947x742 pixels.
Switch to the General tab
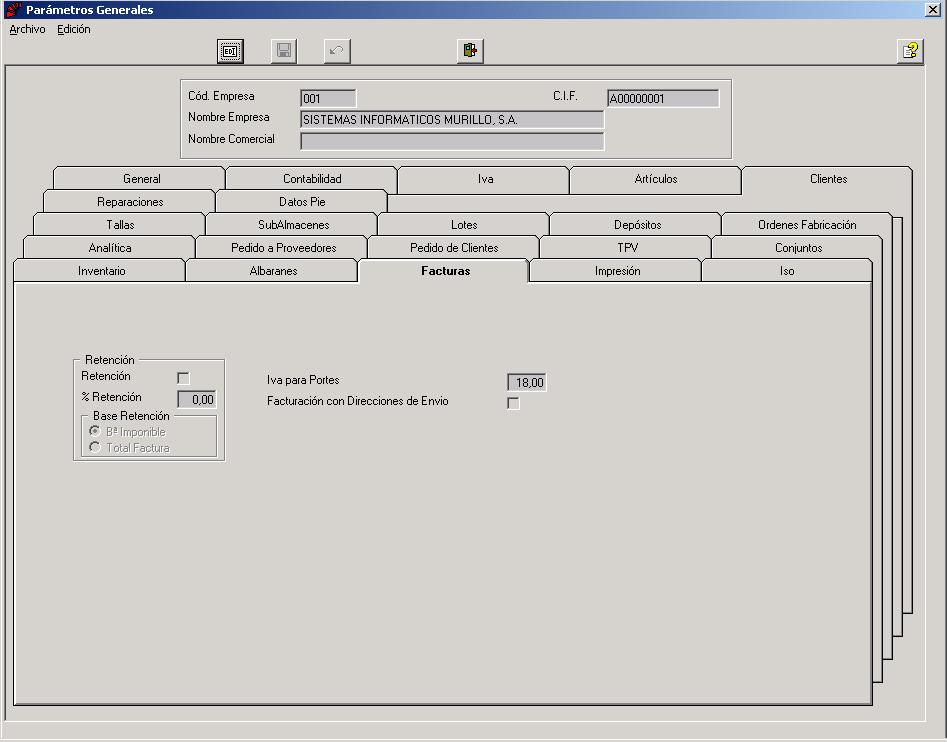140,179
